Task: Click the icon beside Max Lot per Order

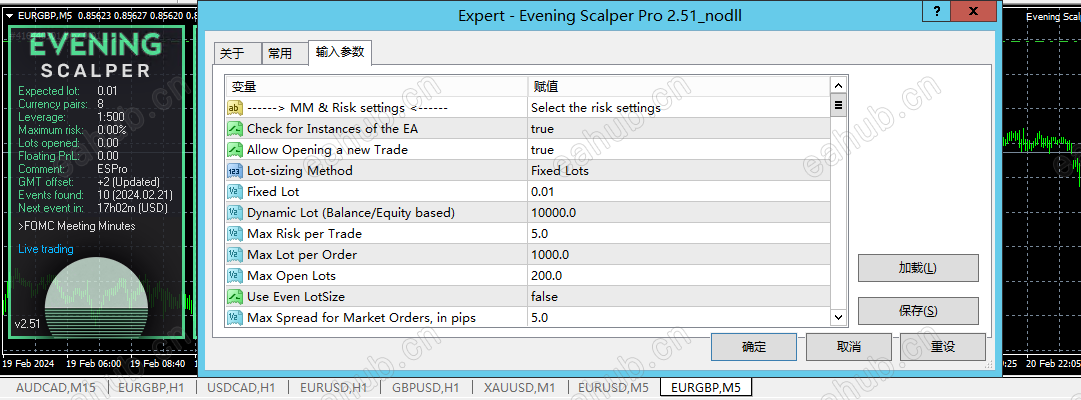Action: 236,255
